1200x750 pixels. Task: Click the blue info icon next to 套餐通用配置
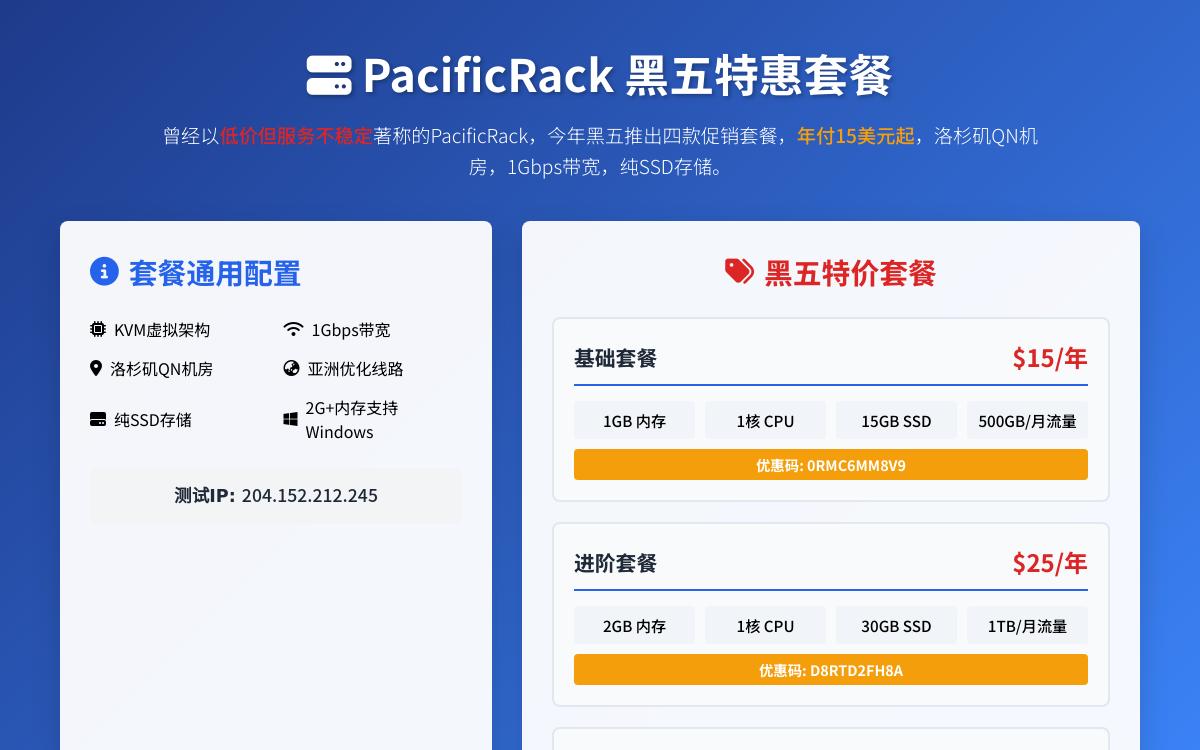click(104, 272)
